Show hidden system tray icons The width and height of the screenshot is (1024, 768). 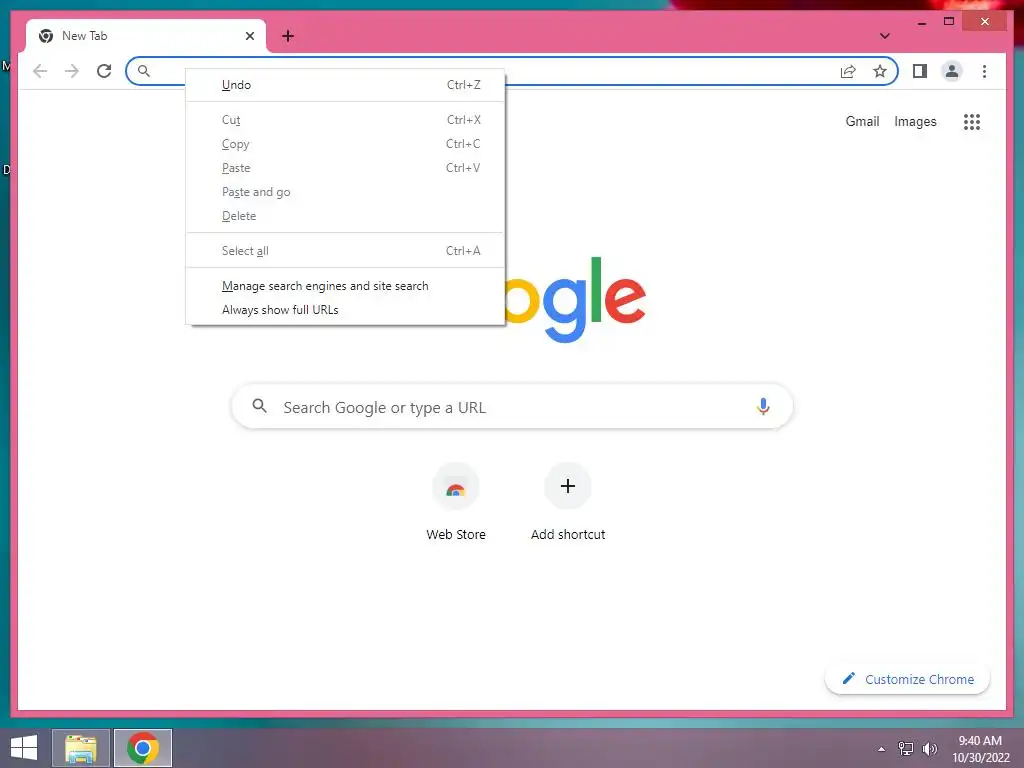pos(882,749)
